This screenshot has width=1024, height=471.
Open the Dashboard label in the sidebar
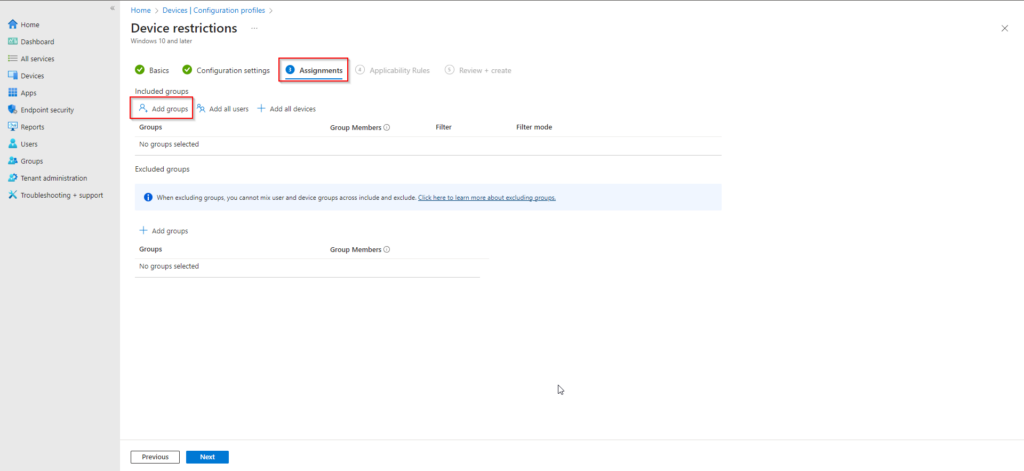[38, 42]
